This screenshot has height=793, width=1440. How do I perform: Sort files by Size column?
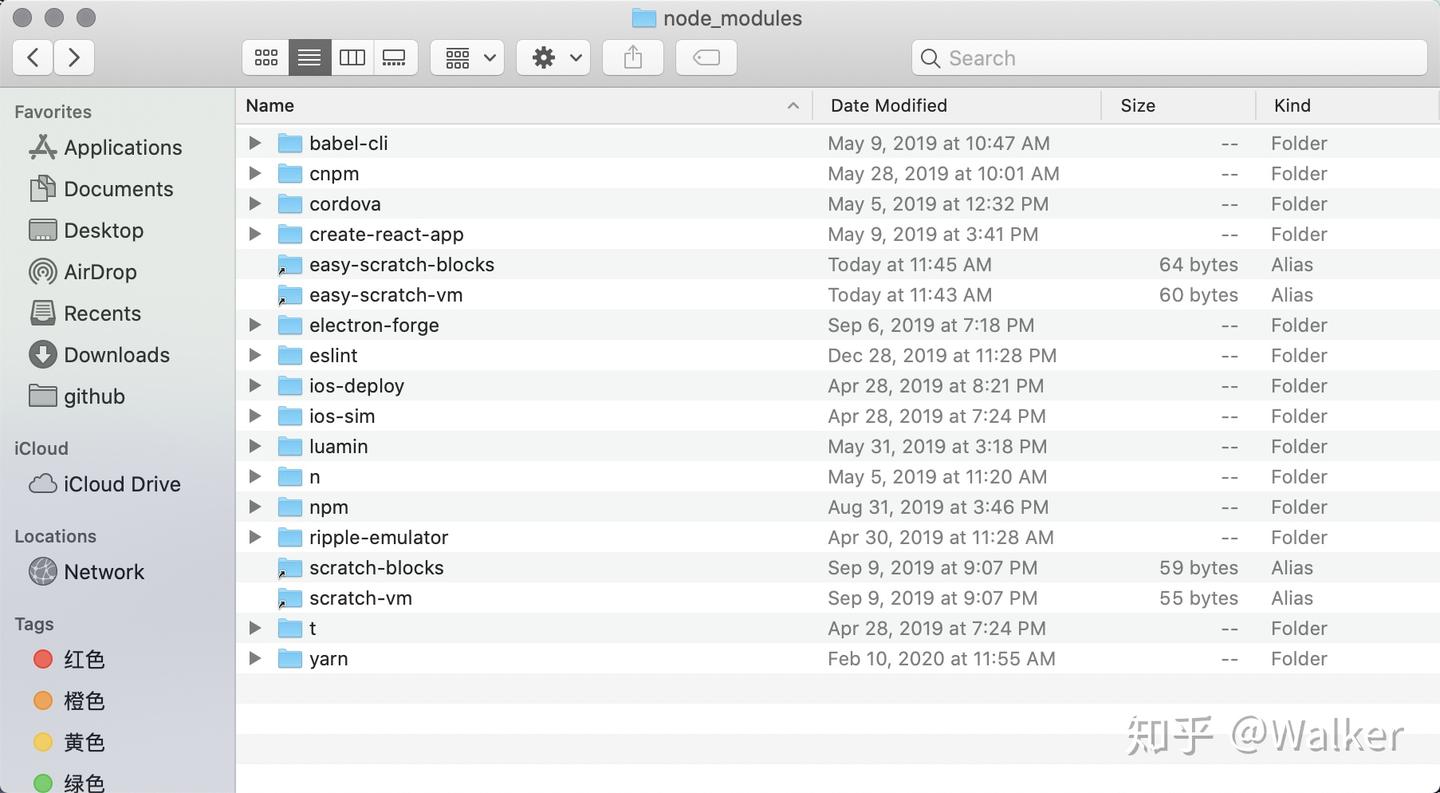click(x=1138, y=105)
